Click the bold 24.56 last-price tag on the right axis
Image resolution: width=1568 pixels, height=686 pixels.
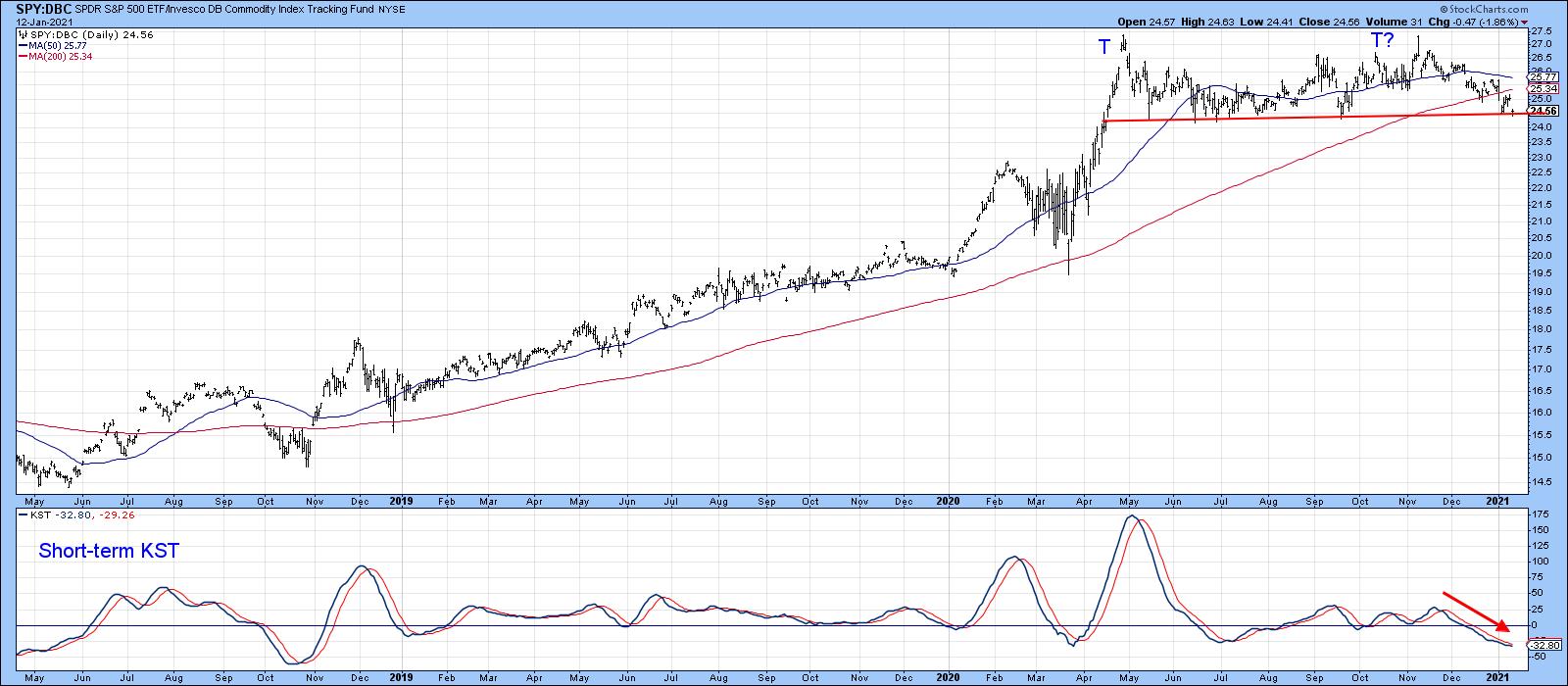(1543, 111)
